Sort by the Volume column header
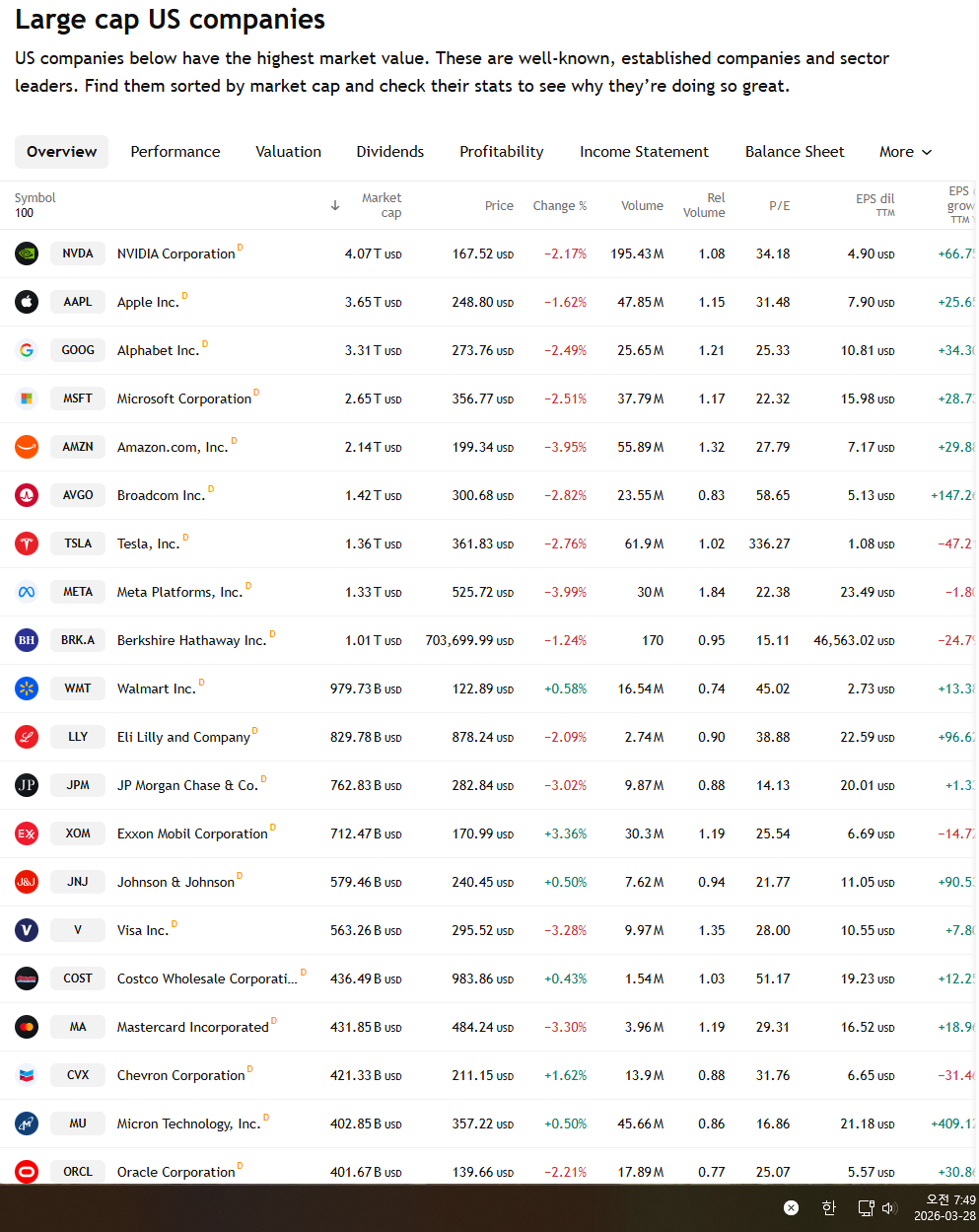Image resolution: width=979 pixels, height=1232 pixels. click(642, 205)
